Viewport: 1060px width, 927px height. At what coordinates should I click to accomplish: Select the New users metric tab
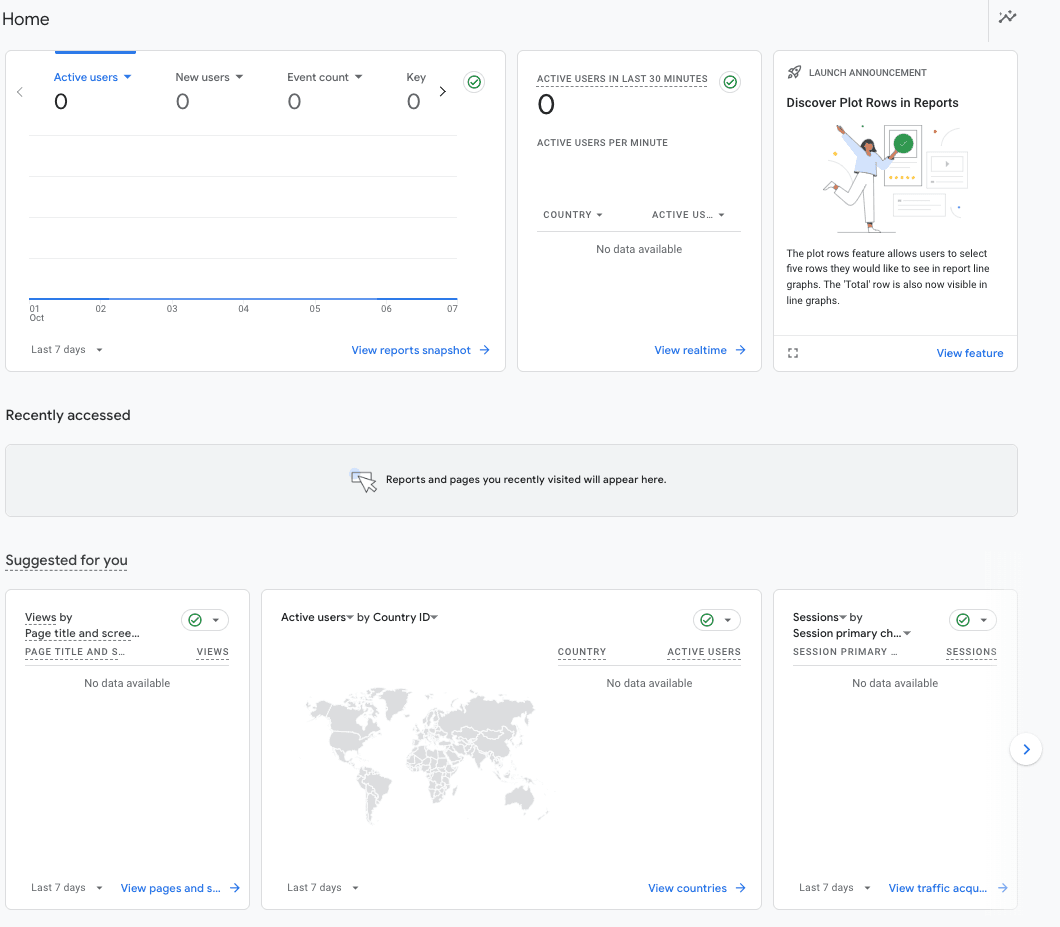tap(208, 78)
